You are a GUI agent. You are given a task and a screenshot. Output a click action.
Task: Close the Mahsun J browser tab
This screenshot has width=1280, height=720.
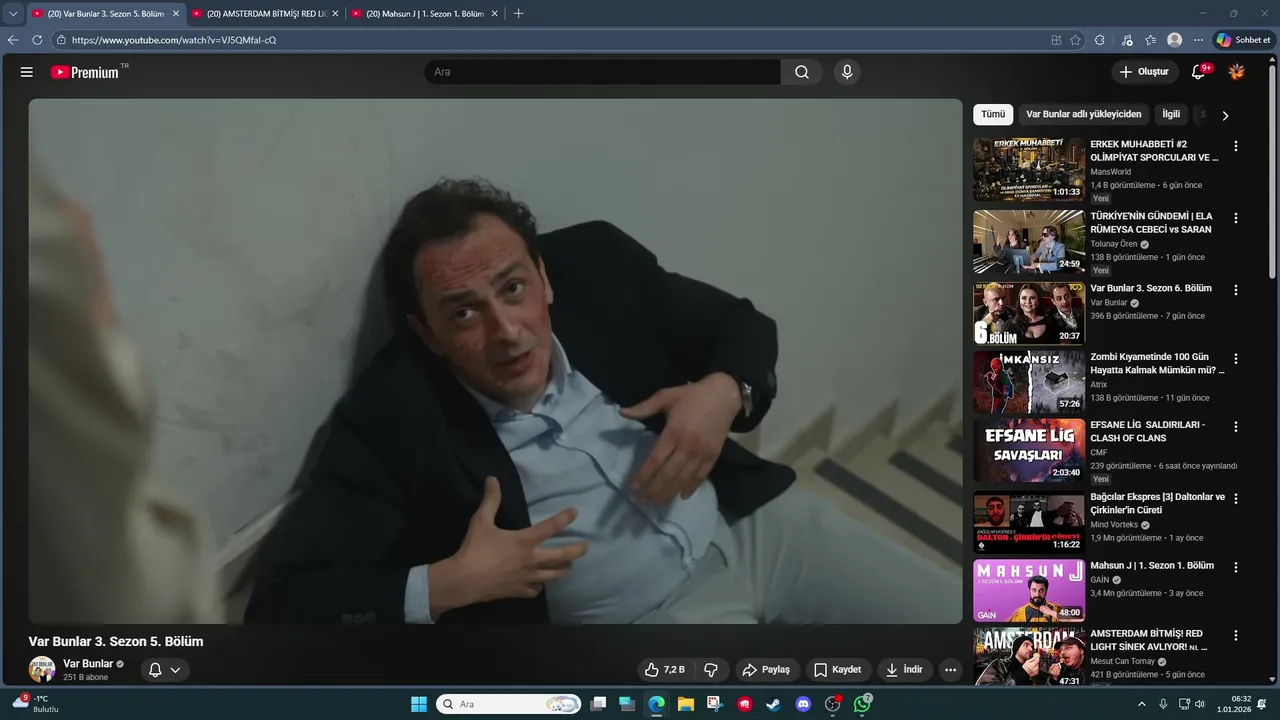(494, 14)
